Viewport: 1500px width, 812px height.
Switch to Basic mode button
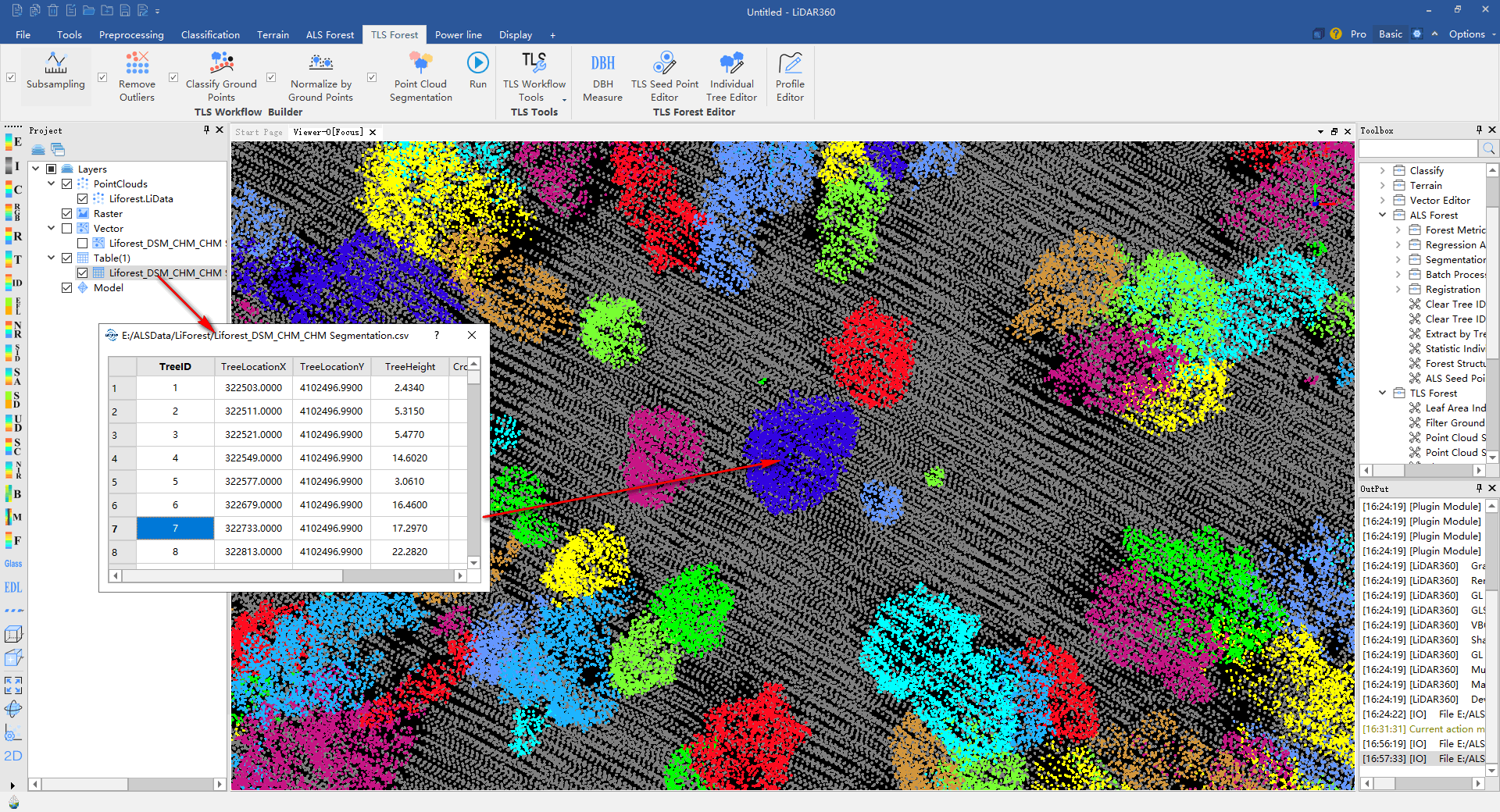coord(1390,34)
